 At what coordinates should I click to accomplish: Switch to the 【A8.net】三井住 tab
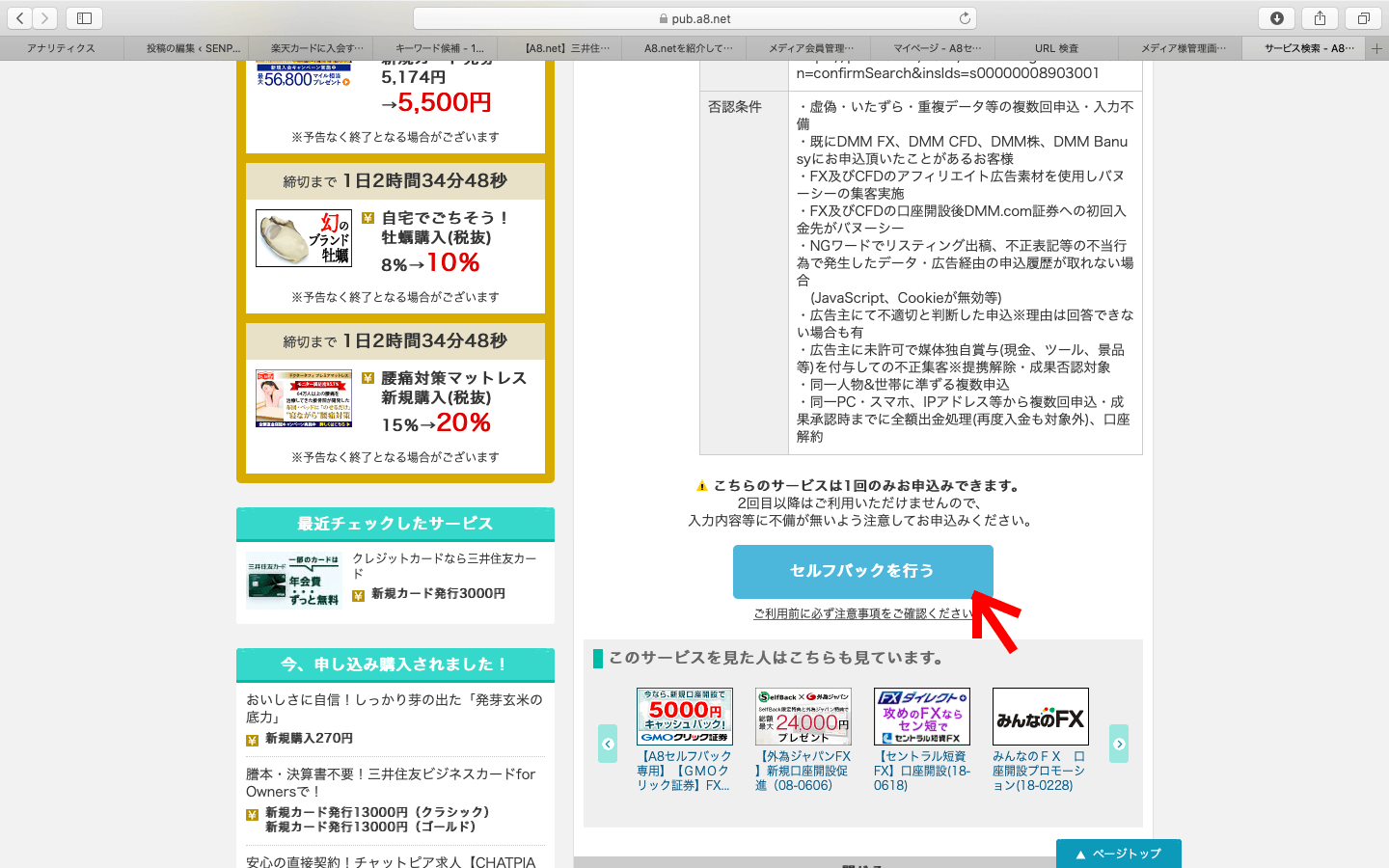click(559, 48)
